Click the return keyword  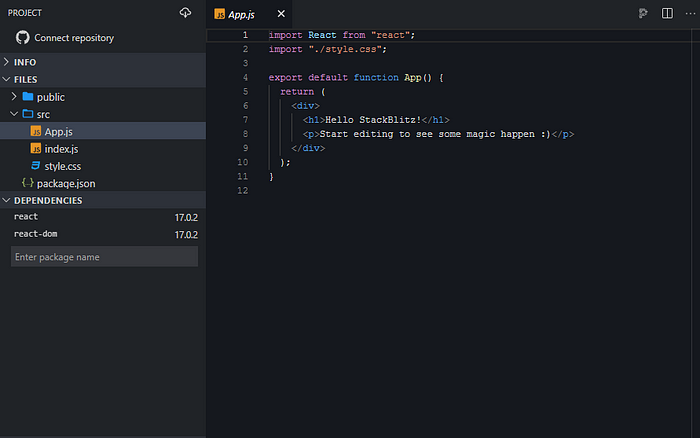tap(297, 92)
